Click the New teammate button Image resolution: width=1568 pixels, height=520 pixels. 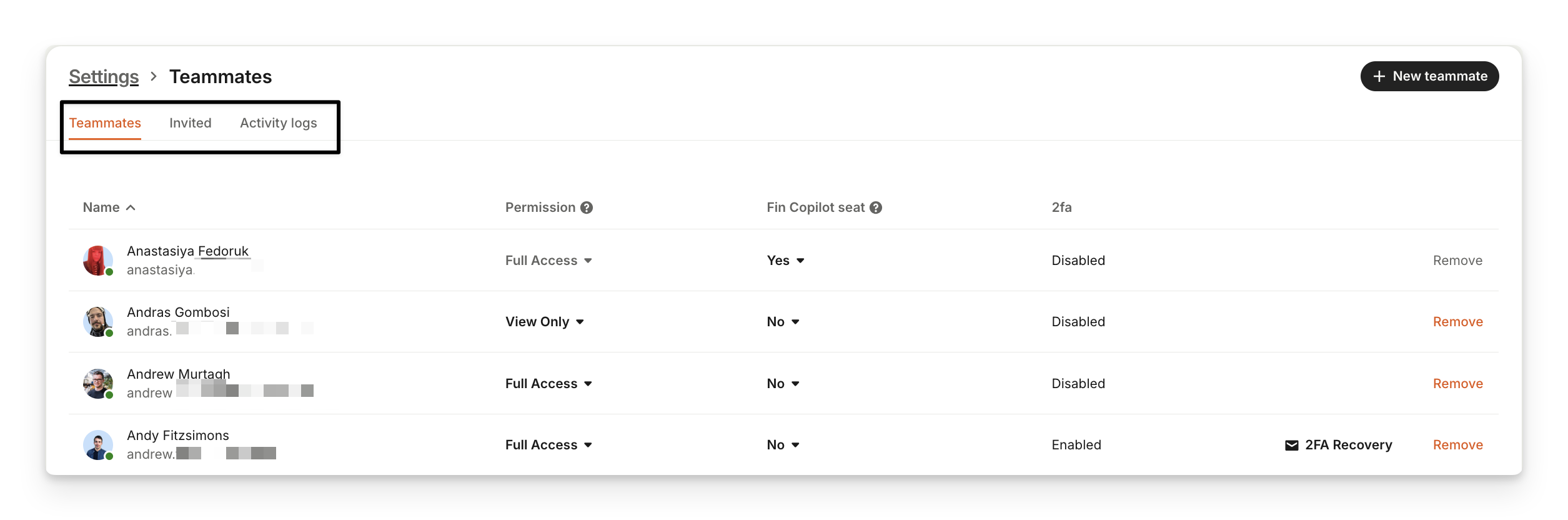pyautogui.click(x=1429, y=76)
